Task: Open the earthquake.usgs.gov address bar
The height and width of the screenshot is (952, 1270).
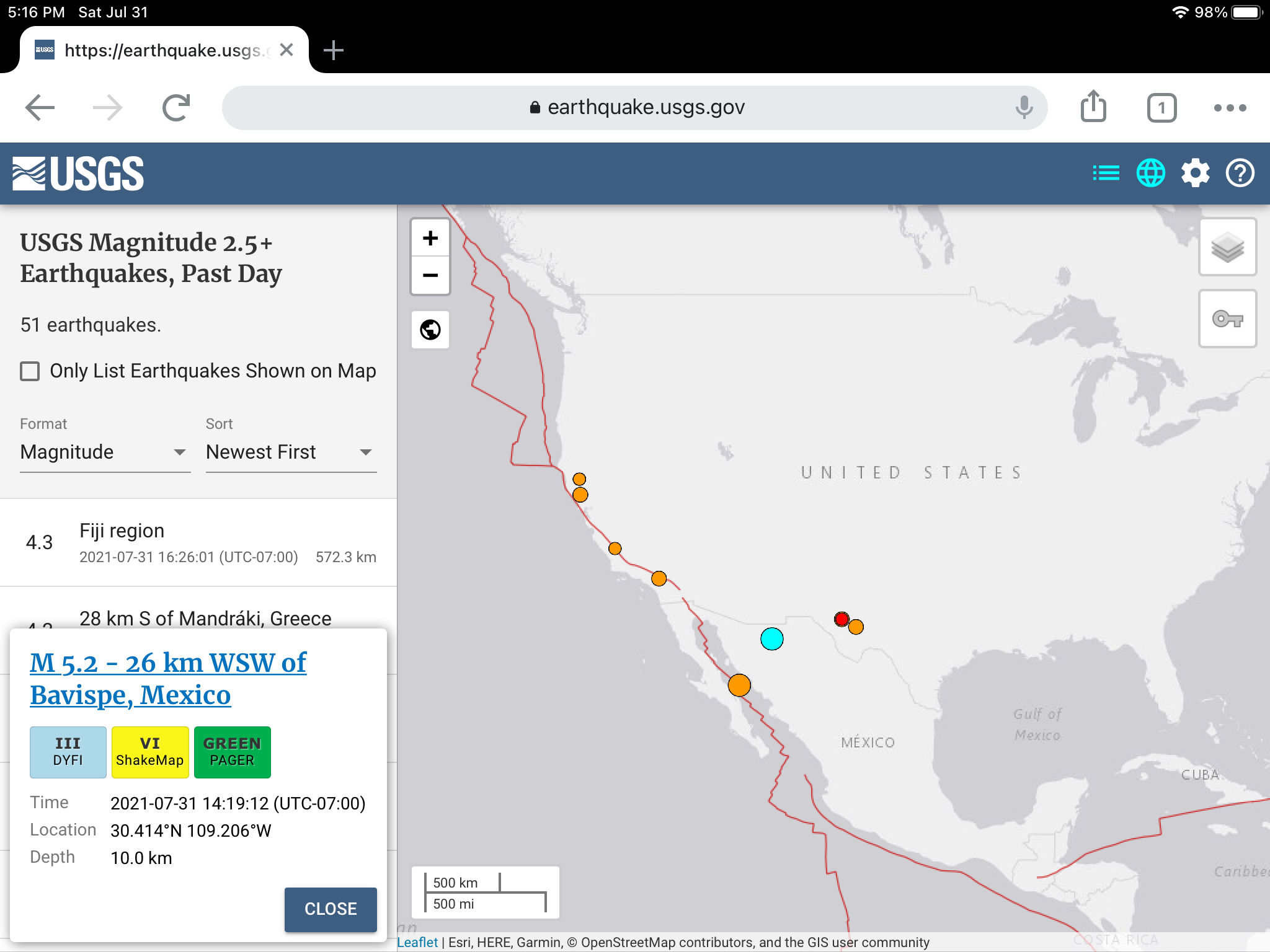Action: coord(634,108)
